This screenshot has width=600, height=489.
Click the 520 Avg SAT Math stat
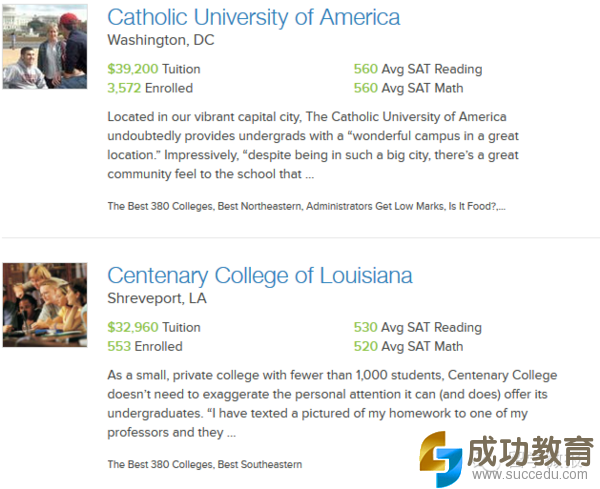tap(408, 346)
